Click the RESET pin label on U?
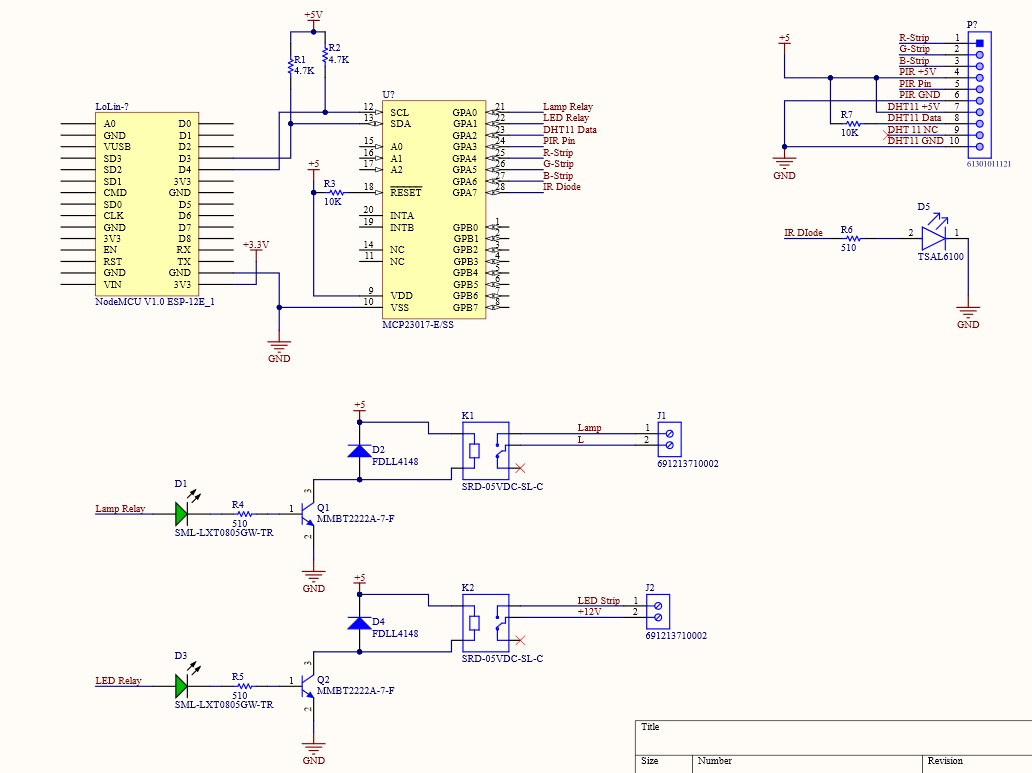The image size is (1032, 773). [x=405, y=192]
